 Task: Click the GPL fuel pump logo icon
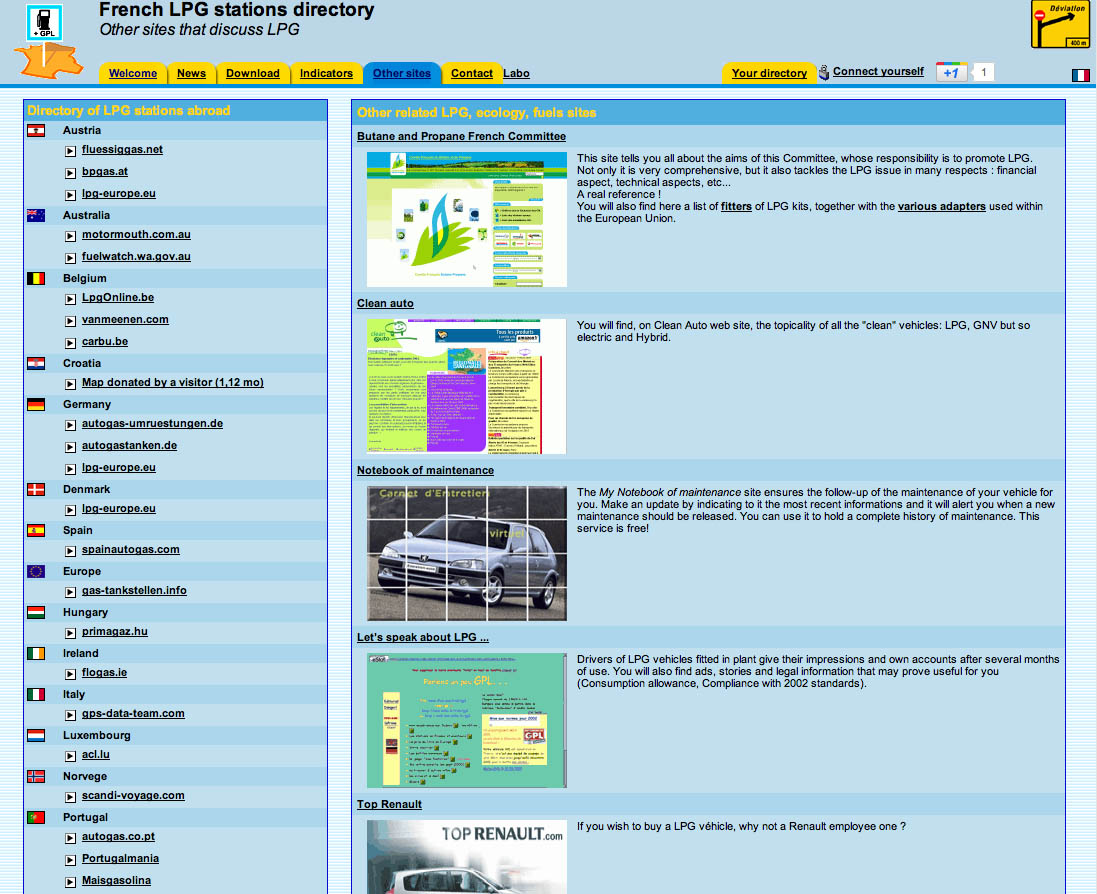(x=44, y=23)
